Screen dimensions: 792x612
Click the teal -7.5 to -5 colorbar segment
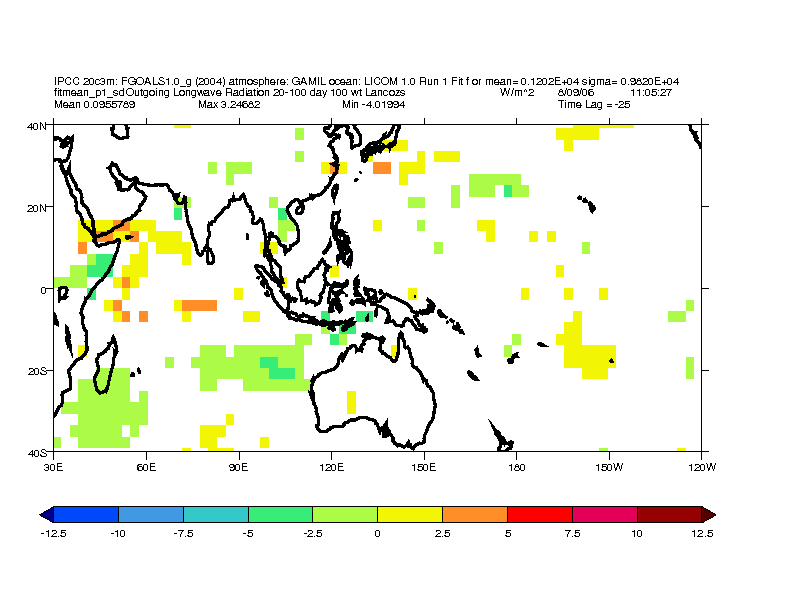(x=216, y=514)
